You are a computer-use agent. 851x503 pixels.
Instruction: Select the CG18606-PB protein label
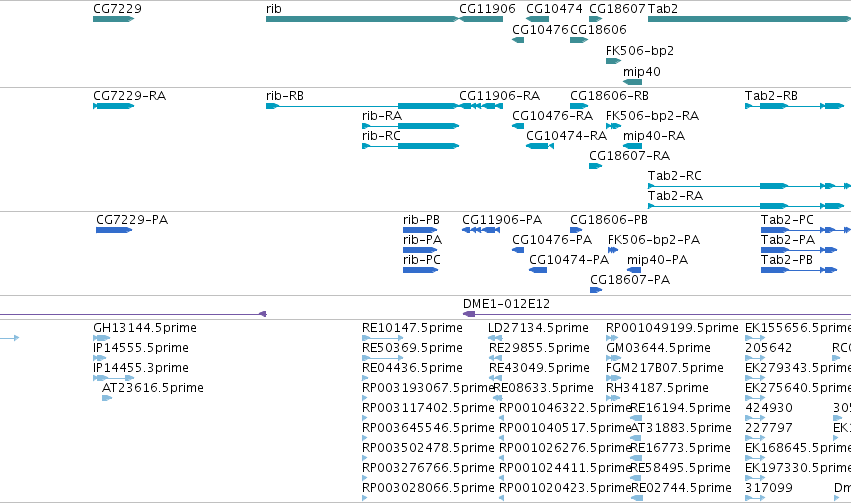pos(609,220)
